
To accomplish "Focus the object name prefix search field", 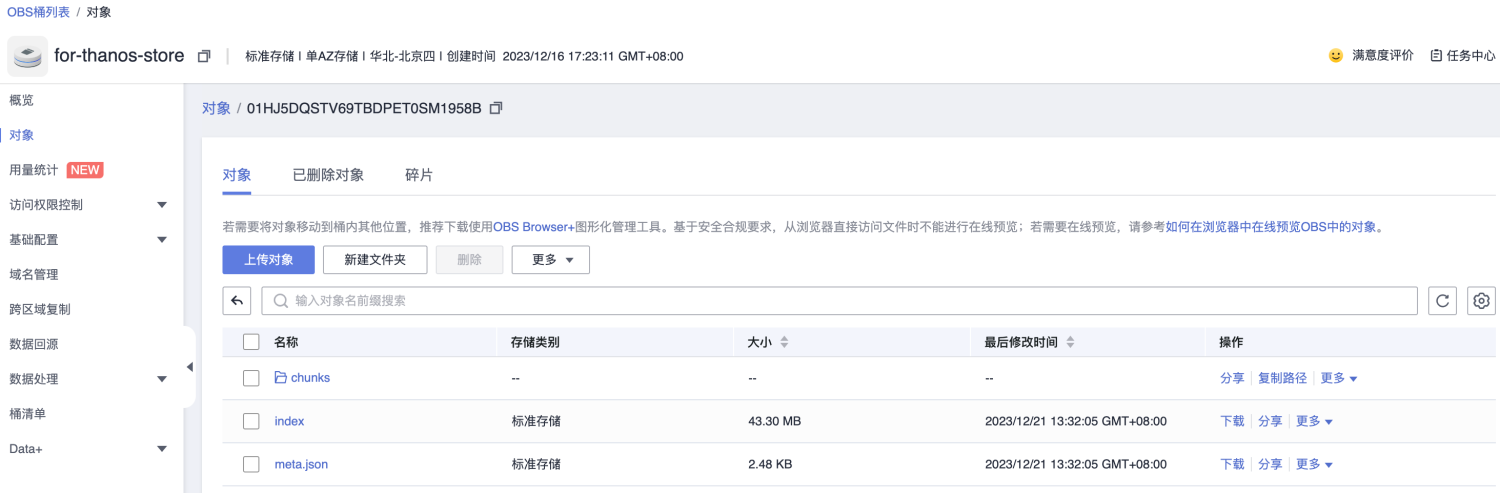I will coord(840,301).
